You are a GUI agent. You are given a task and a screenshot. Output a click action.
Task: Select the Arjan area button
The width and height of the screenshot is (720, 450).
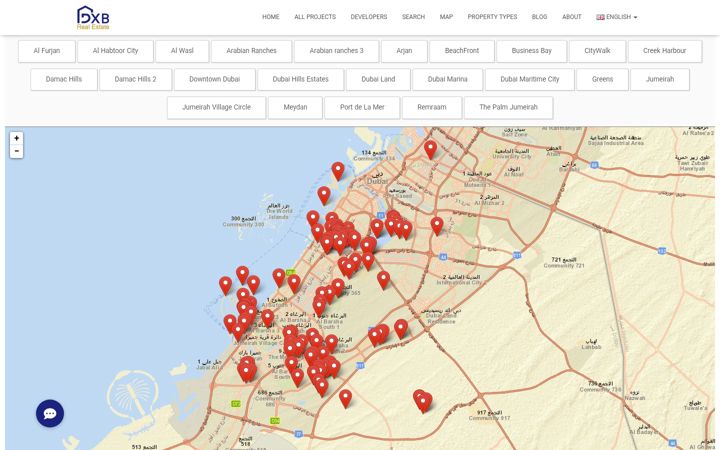click(x=404, y=51)
